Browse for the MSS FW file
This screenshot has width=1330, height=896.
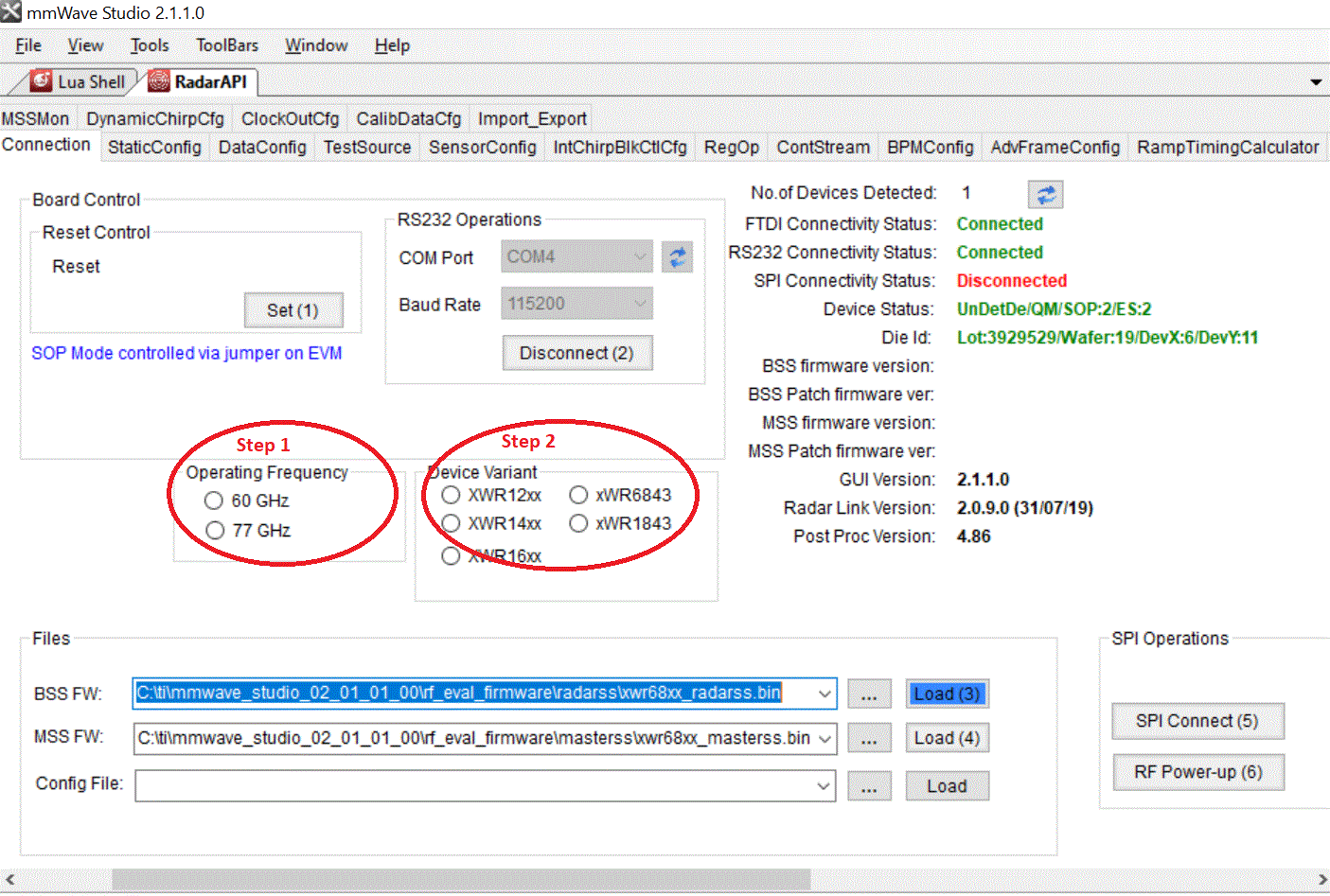pos(869,739)
